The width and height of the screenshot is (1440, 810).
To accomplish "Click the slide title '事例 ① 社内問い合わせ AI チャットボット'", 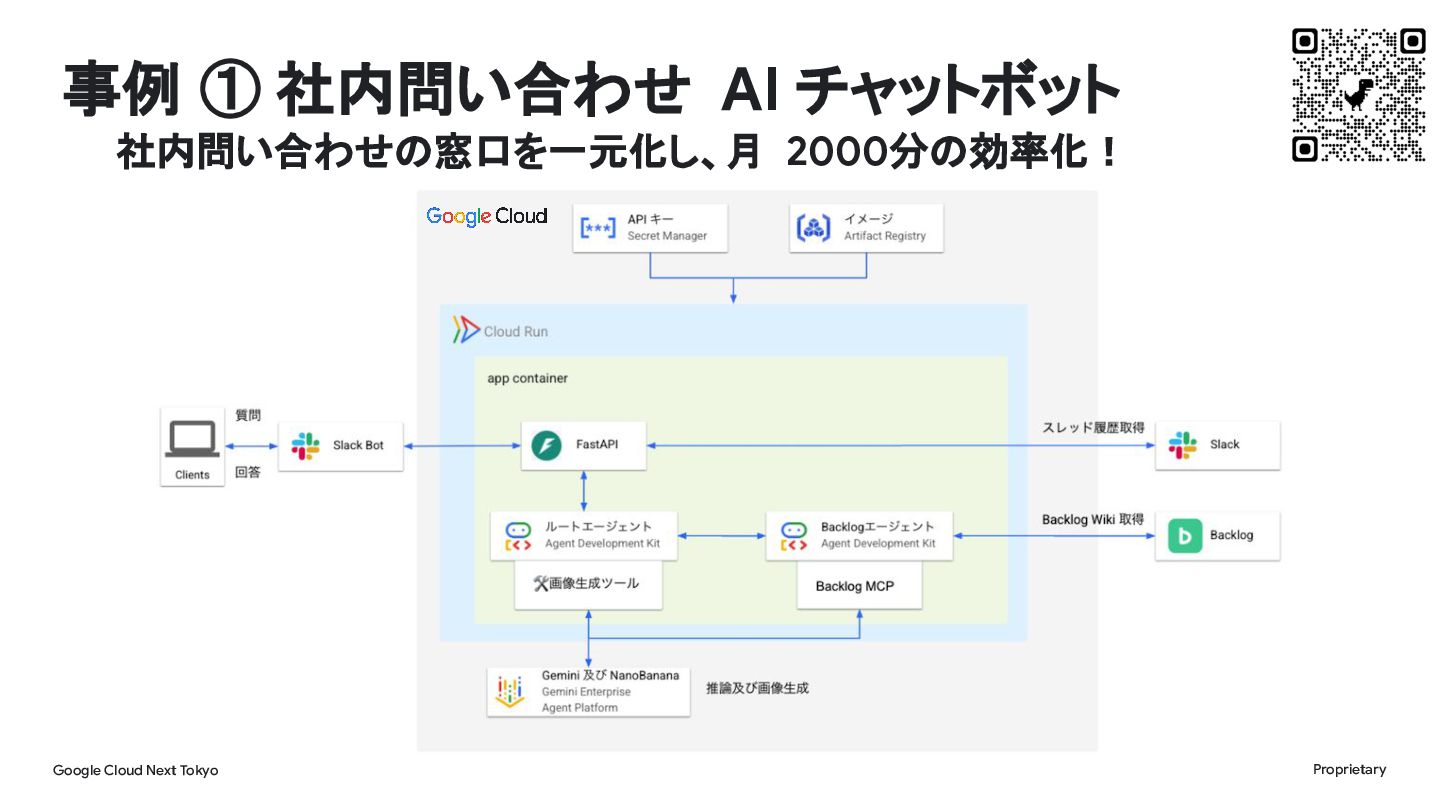I will (x=590, y=88).
